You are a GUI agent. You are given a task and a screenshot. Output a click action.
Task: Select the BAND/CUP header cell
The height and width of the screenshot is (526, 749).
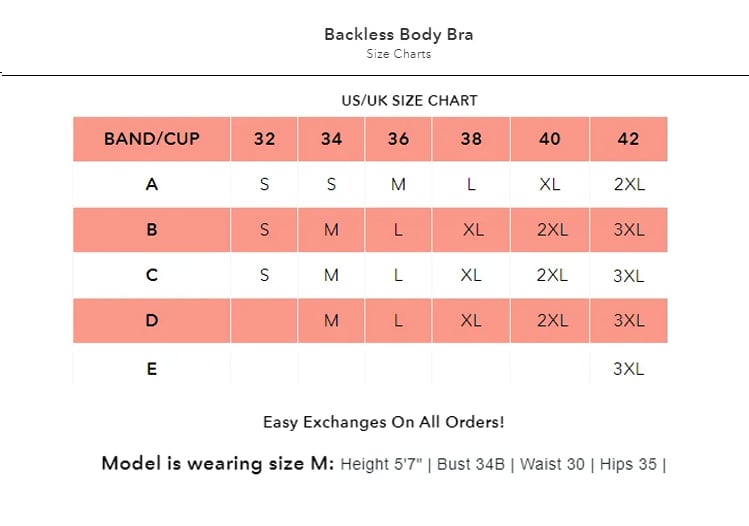pyautogui.click(x=152, y=139)
